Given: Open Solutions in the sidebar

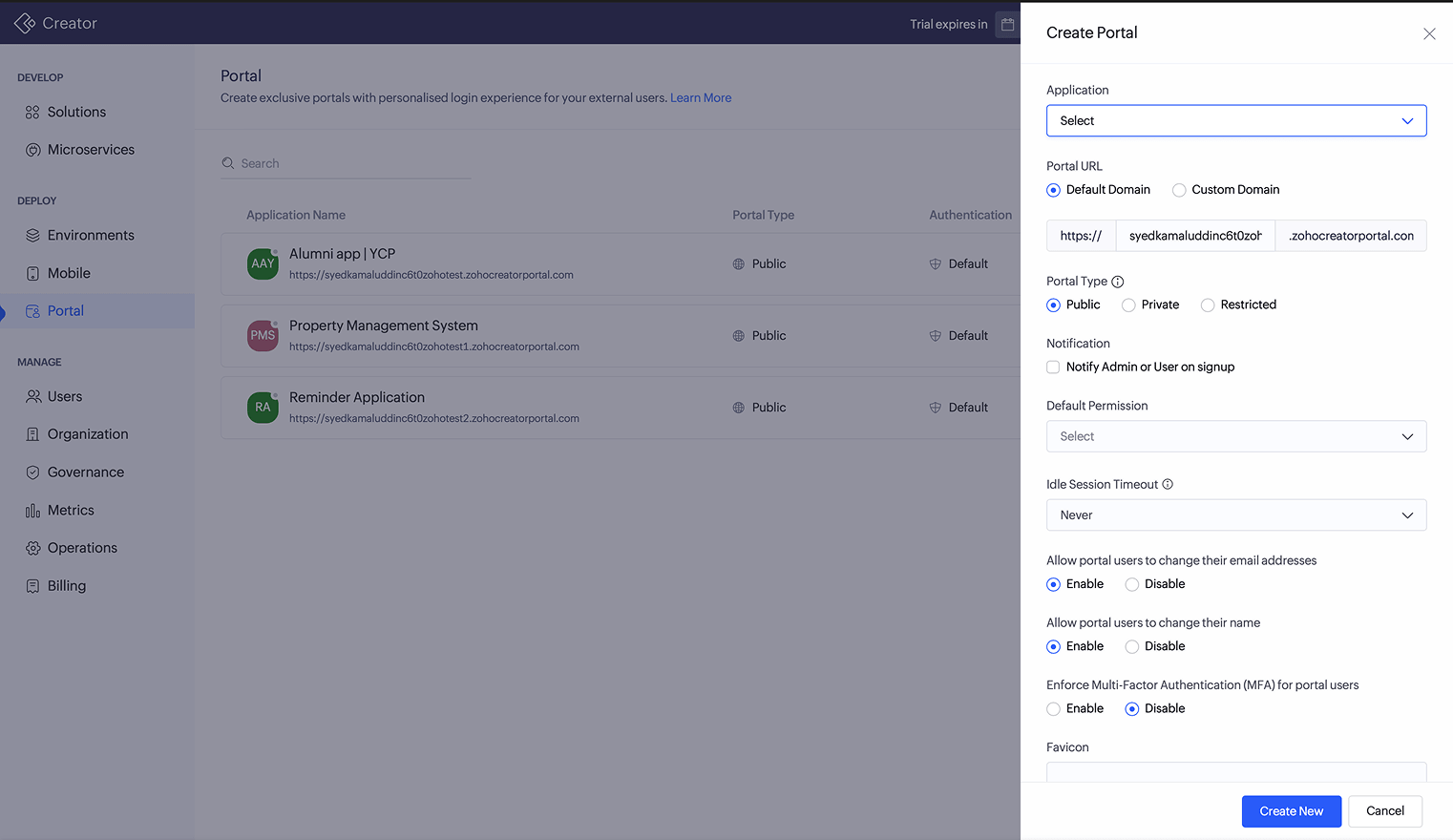Looking at the screenshot, I should [x=76, y=113].
